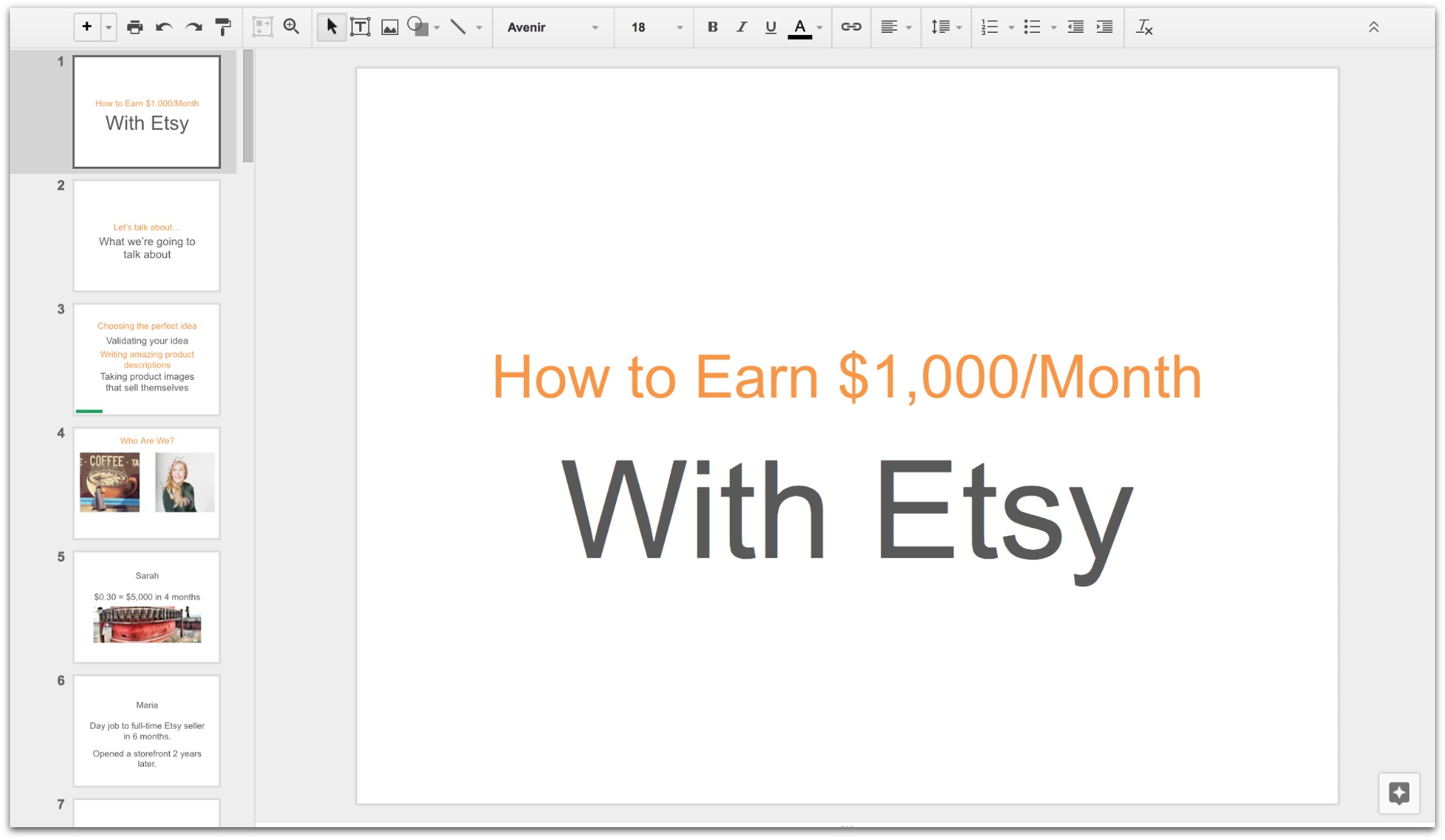Image resolution: width=1445 pixels, height=840 pixels.
Task: Select slide 4 Who Are We thumbnail
Action: [x=147, y=483]
